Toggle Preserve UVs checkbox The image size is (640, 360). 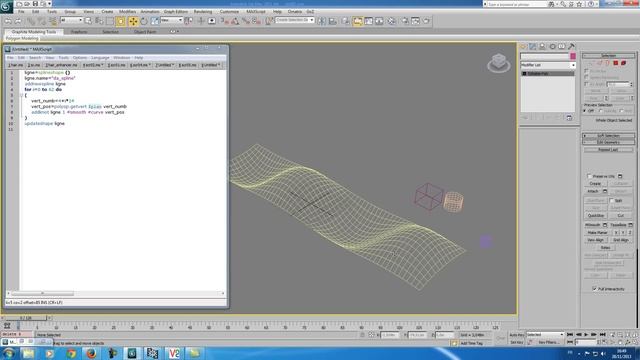coord(589,176)
